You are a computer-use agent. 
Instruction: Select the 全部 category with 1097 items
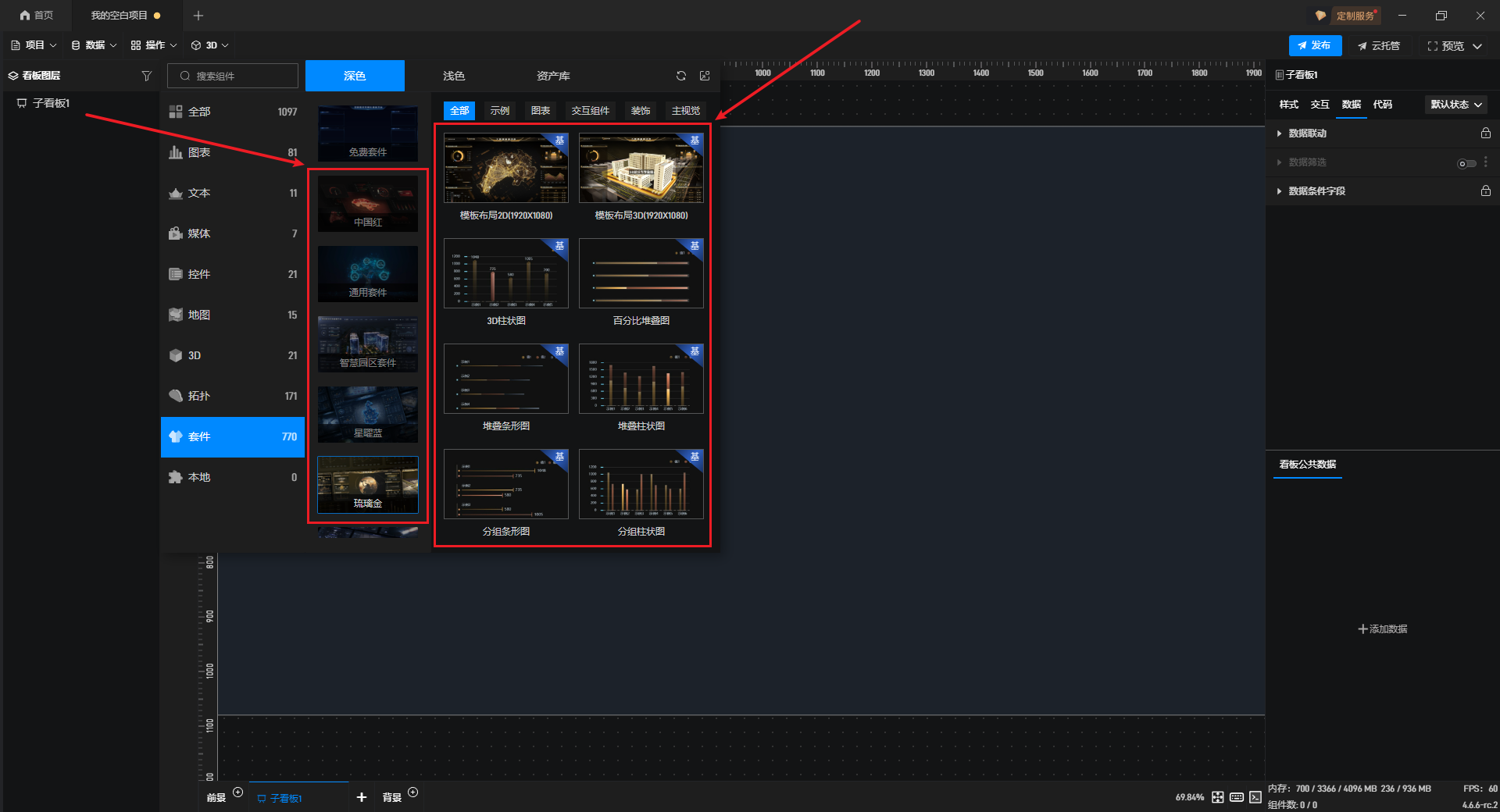coord(233,112)
